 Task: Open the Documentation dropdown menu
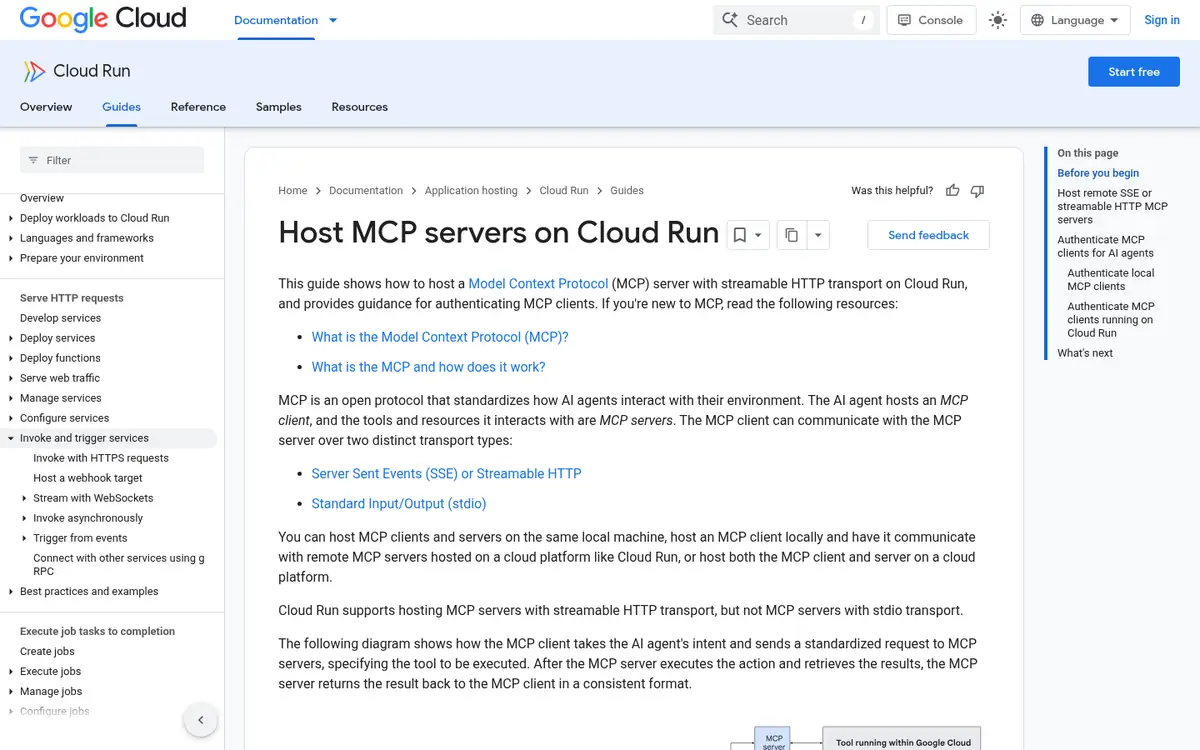286,20
